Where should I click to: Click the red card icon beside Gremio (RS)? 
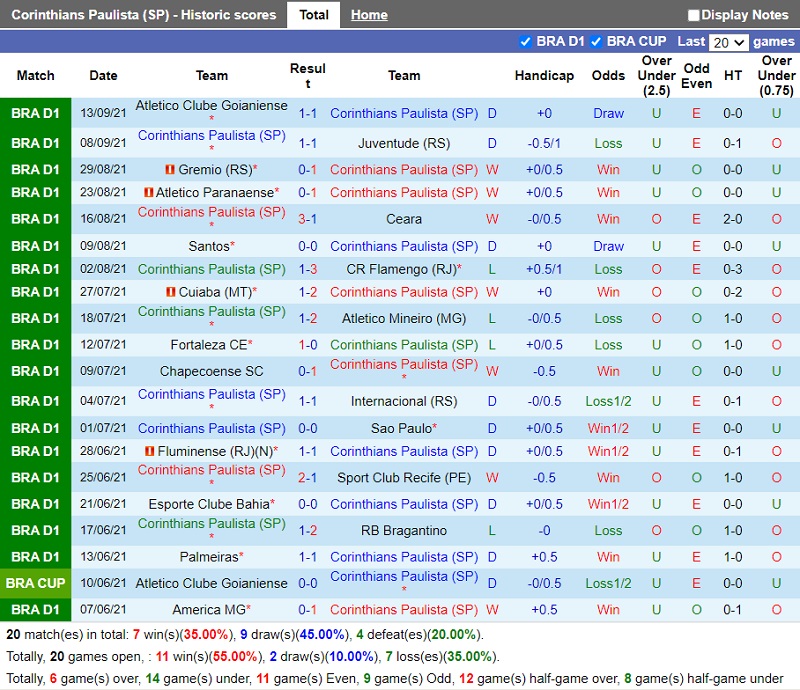coord(170,170)
